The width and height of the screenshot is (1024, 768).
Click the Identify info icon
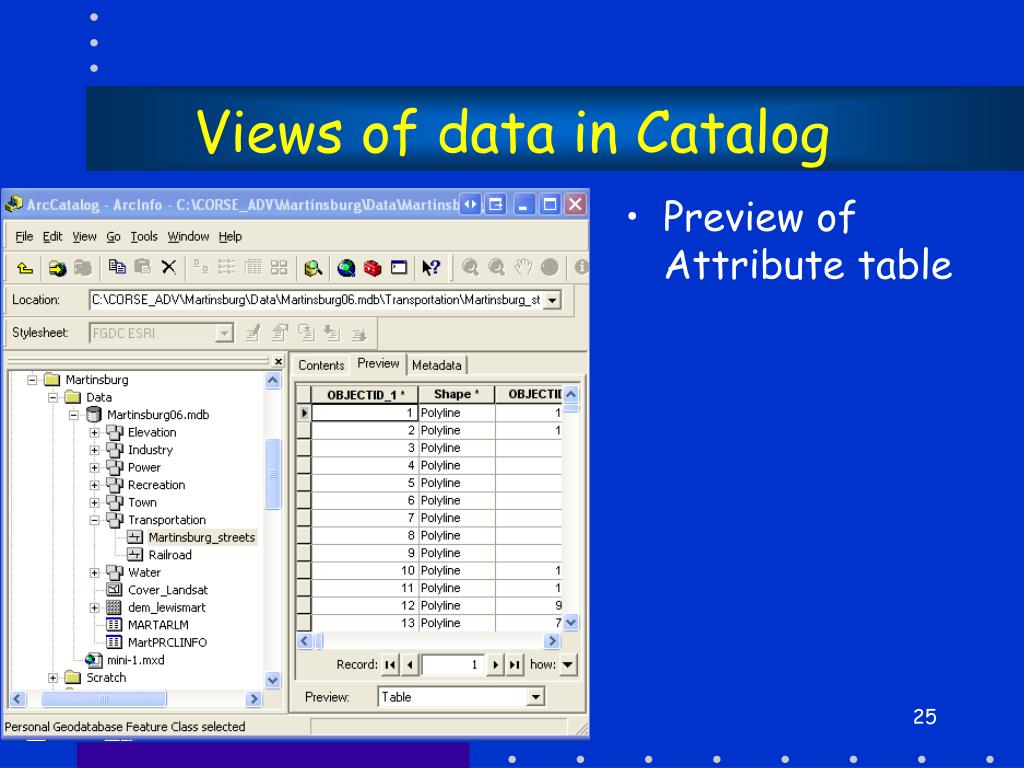point(581,267)
